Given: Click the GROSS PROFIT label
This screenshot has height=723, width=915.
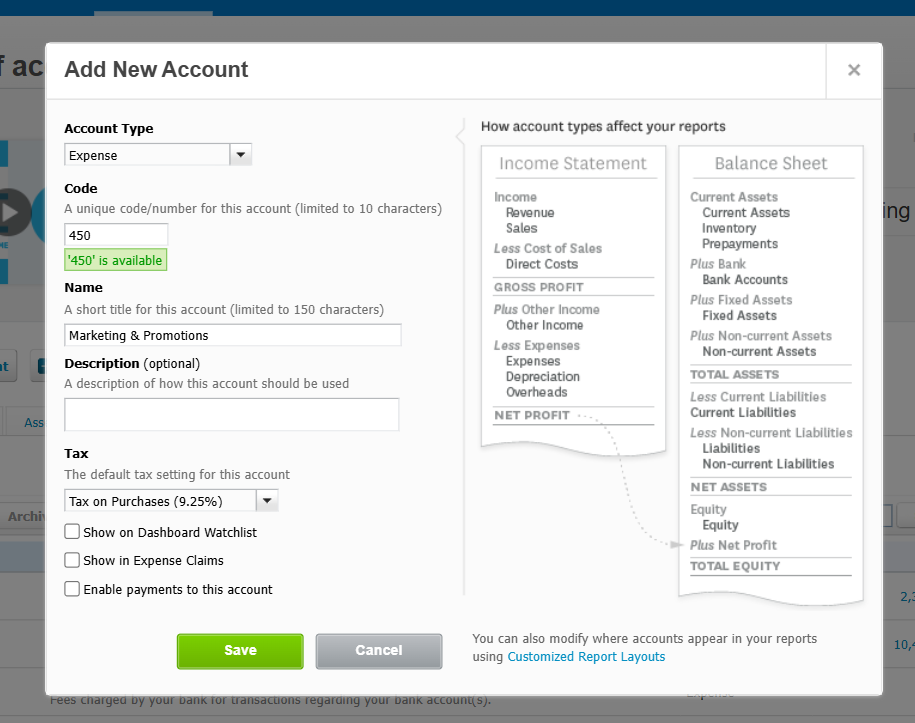Looking at the screenshot, I should (539, 287).
